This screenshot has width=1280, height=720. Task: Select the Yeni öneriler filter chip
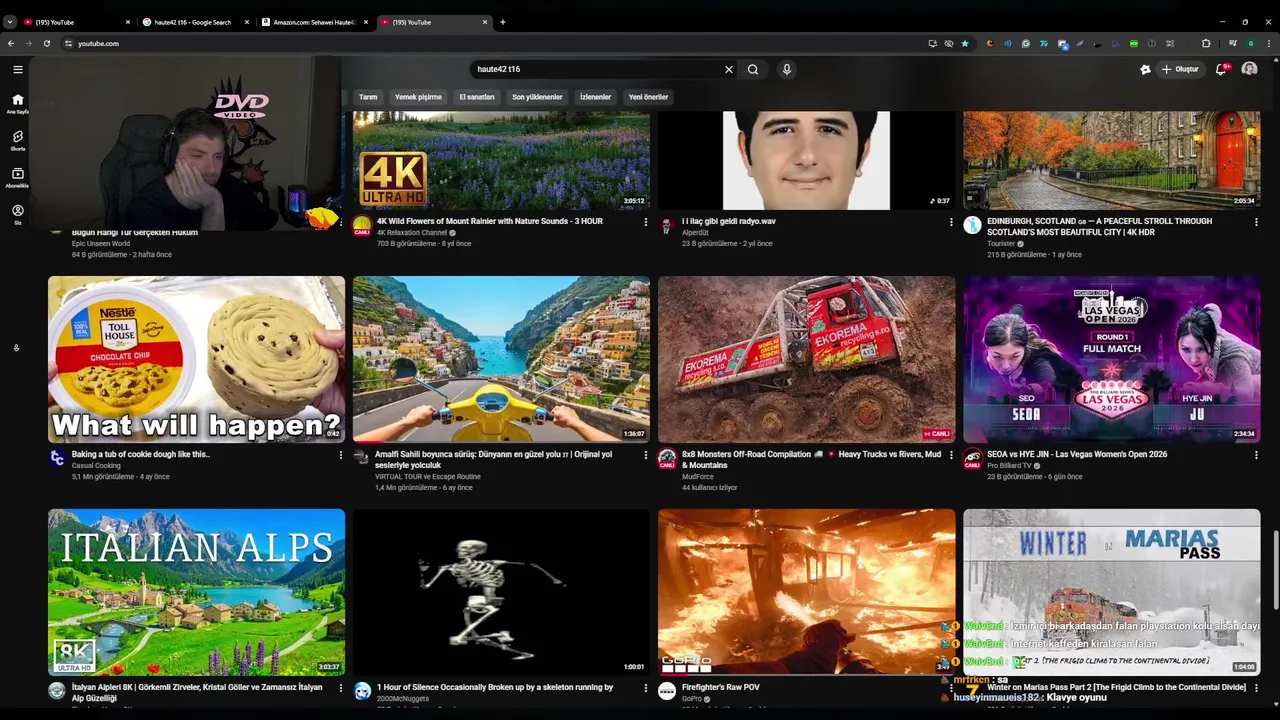tap(648, 97)
